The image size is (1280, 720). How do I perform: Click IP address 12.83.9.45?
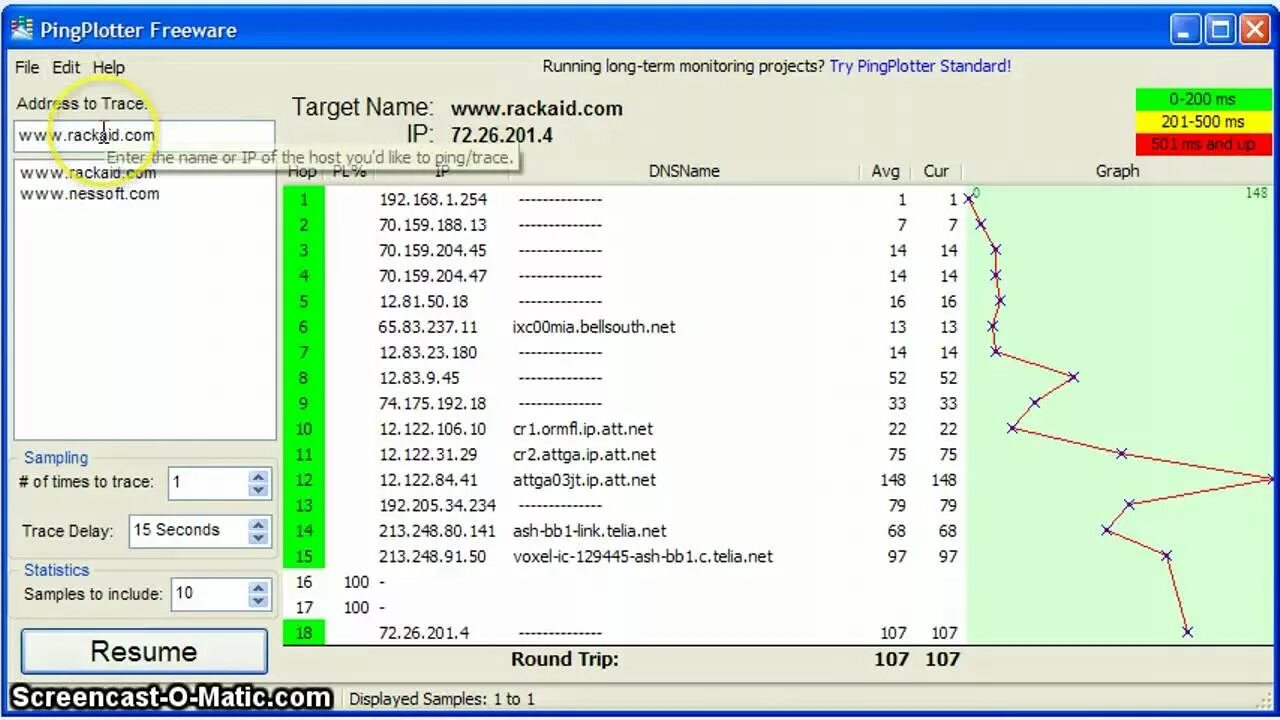(x=419, y=378)
